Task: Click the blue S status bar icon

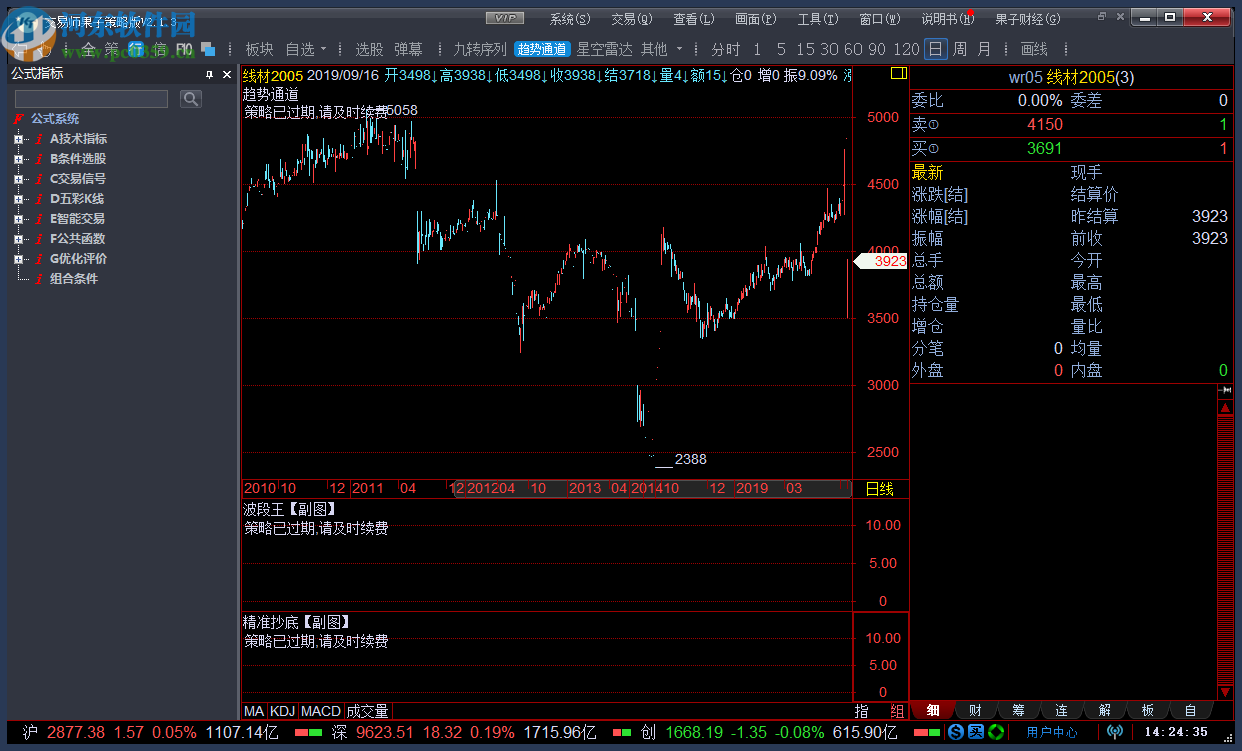Action: (955, 732)
